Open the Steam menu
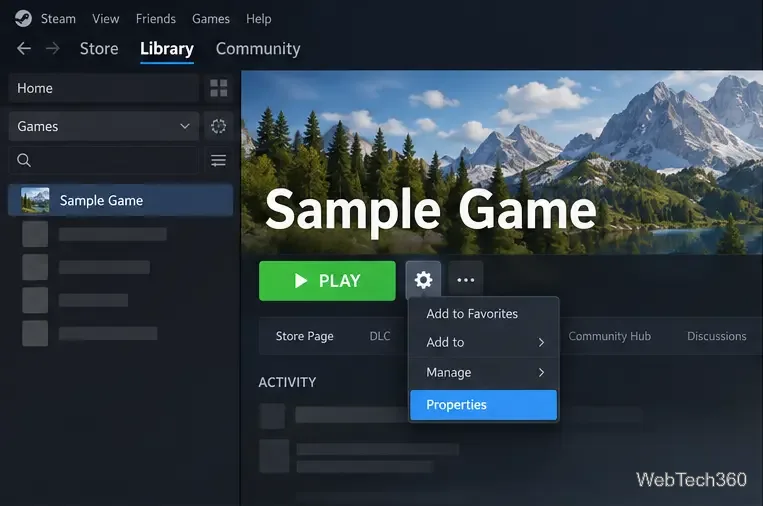 pyautogui.click(x=58, y=19)
